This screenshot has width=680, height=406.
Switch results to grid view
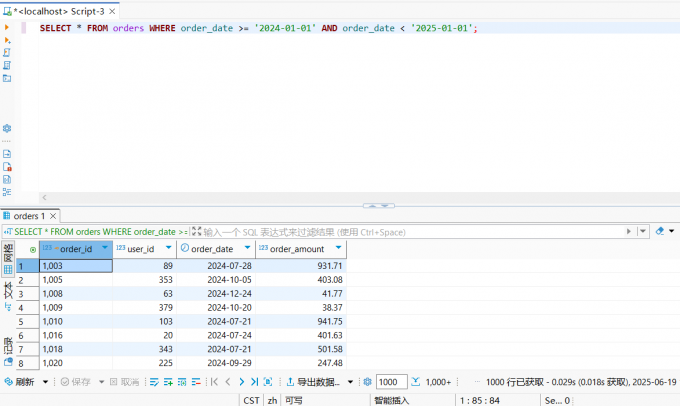[x=8, y=259]
